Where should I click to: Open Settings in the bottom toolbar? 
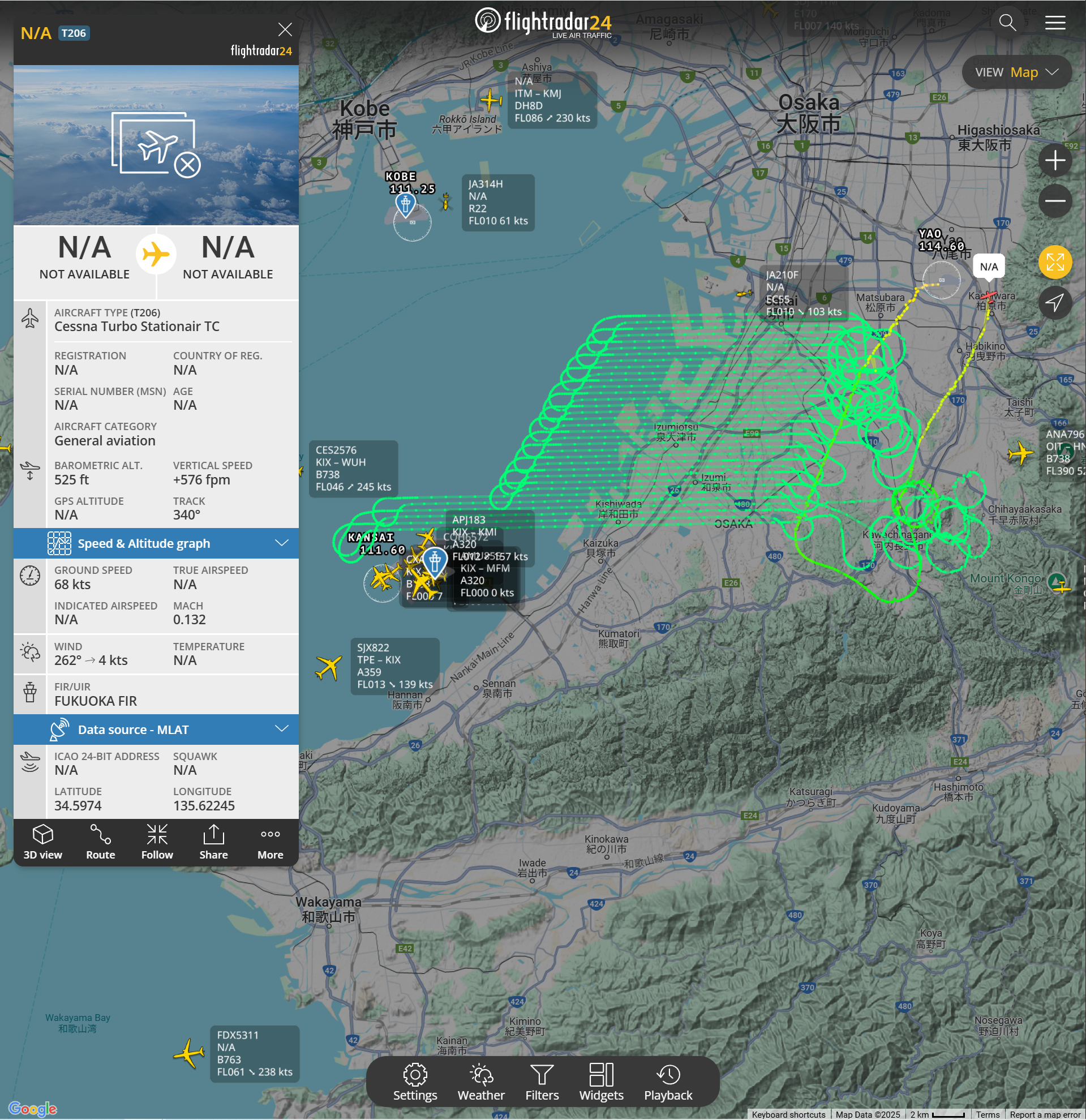coord(415,1082)
